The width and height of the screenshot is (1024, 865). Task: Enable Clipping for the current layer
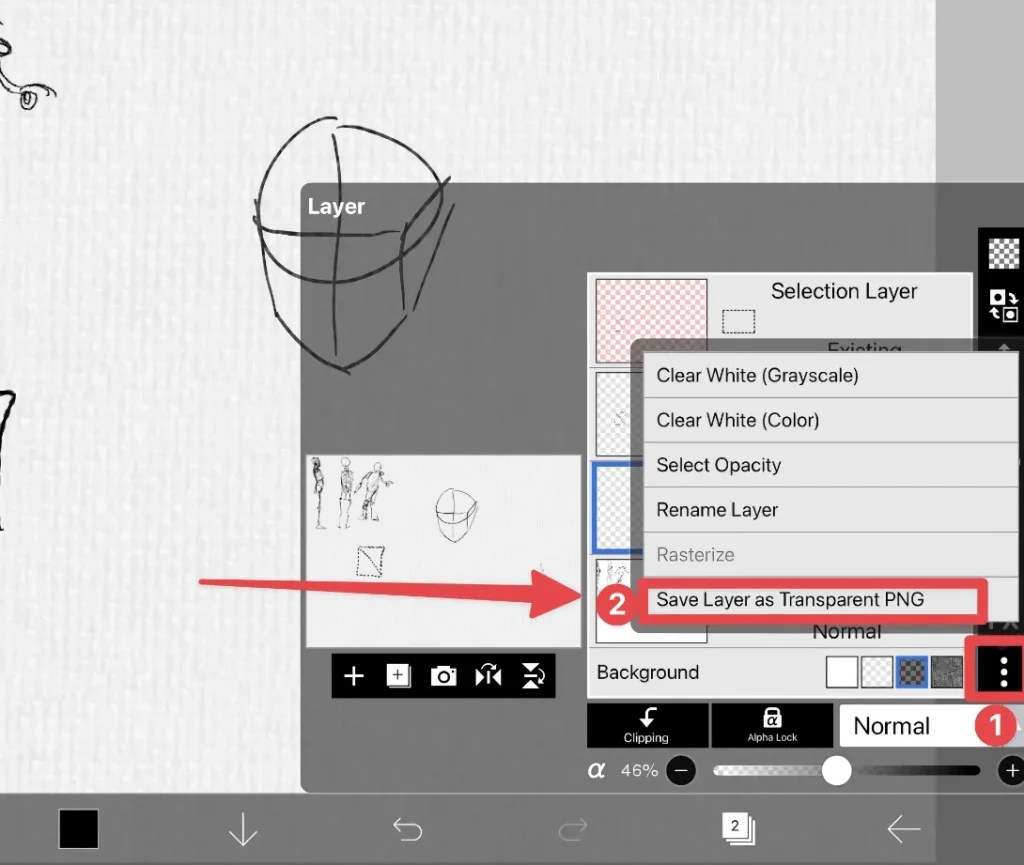(x=646, y=725)
